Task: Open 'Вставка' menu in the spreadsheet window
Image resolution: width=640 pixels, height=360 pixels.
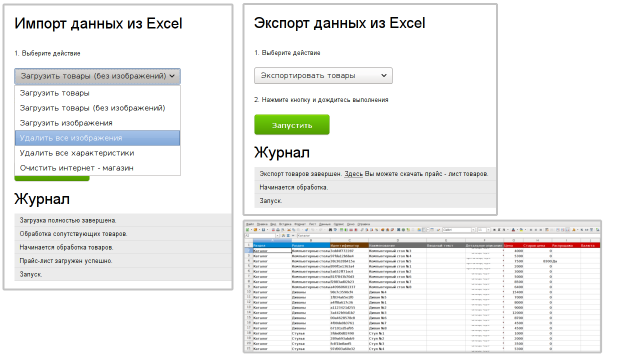Action: [285, 224]
